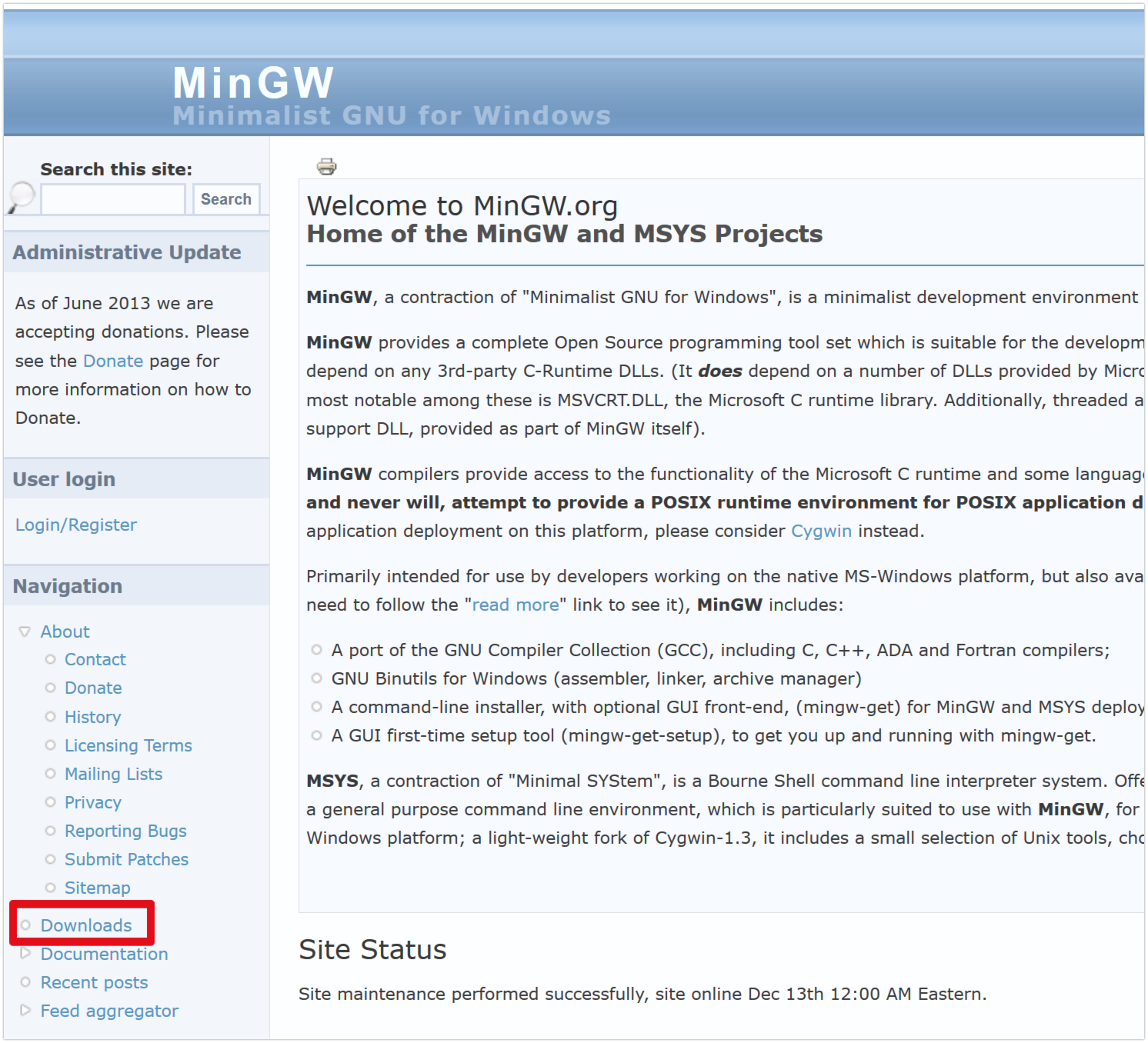Open the Contact page

coord(95,659)
